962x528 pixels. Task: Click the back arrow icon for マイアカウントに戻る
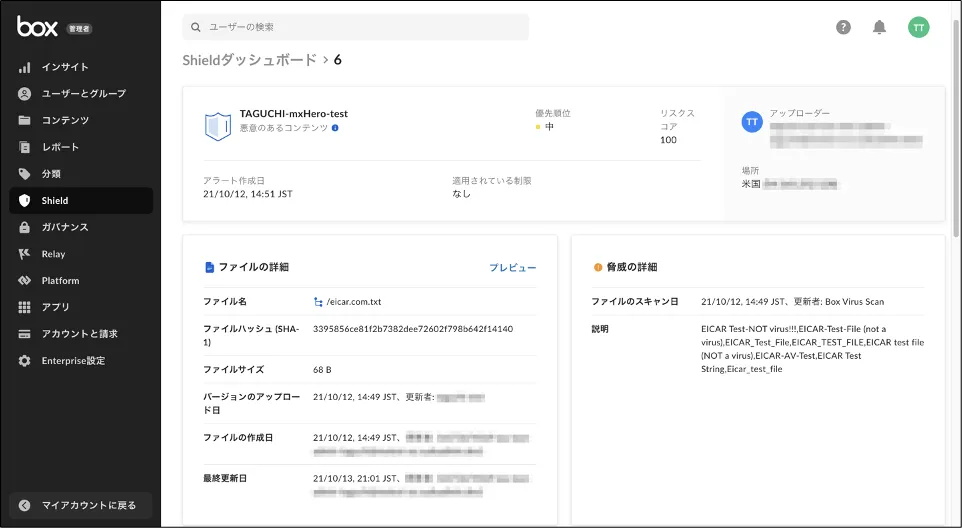[25, 505]
